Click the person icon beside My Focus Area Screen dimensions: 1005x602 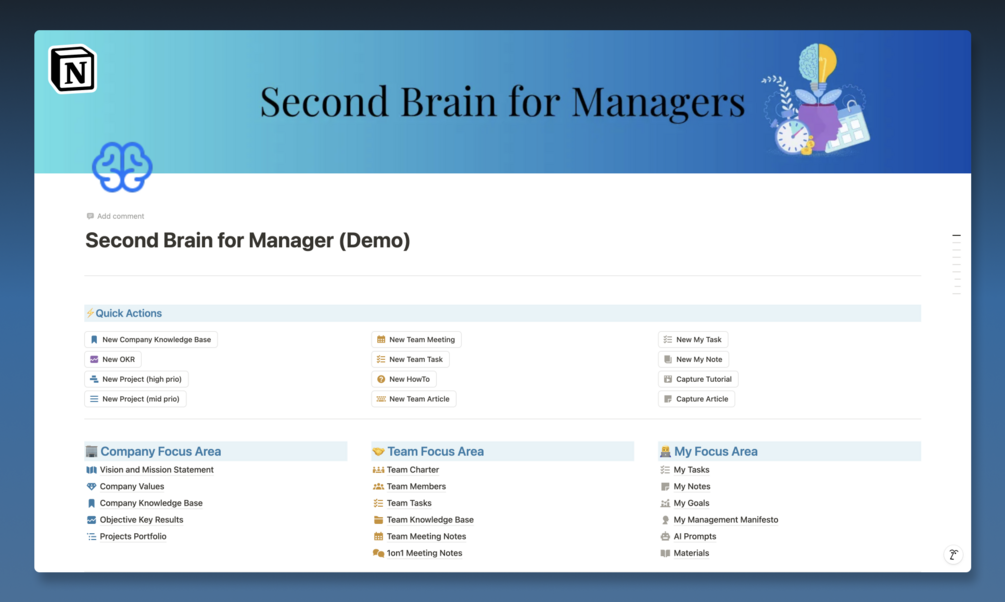point(665,451)
